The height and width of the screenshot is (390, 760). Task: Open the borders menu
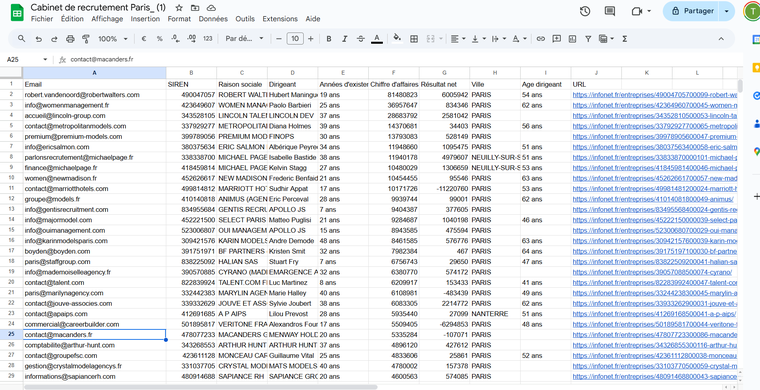point(414,39)
